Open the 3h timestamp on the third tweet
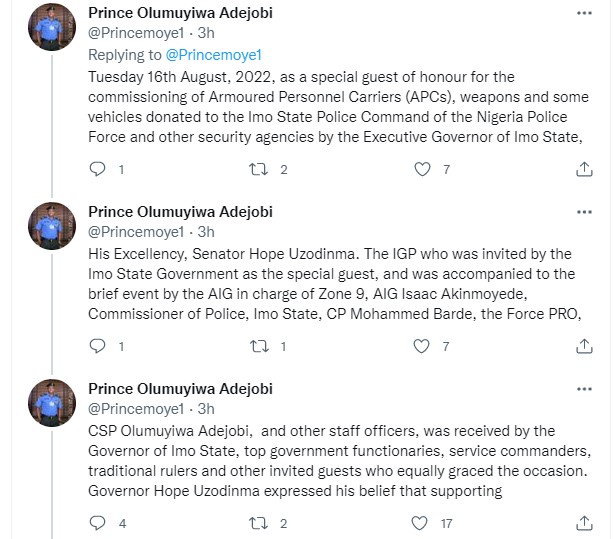 coord(206,408)
